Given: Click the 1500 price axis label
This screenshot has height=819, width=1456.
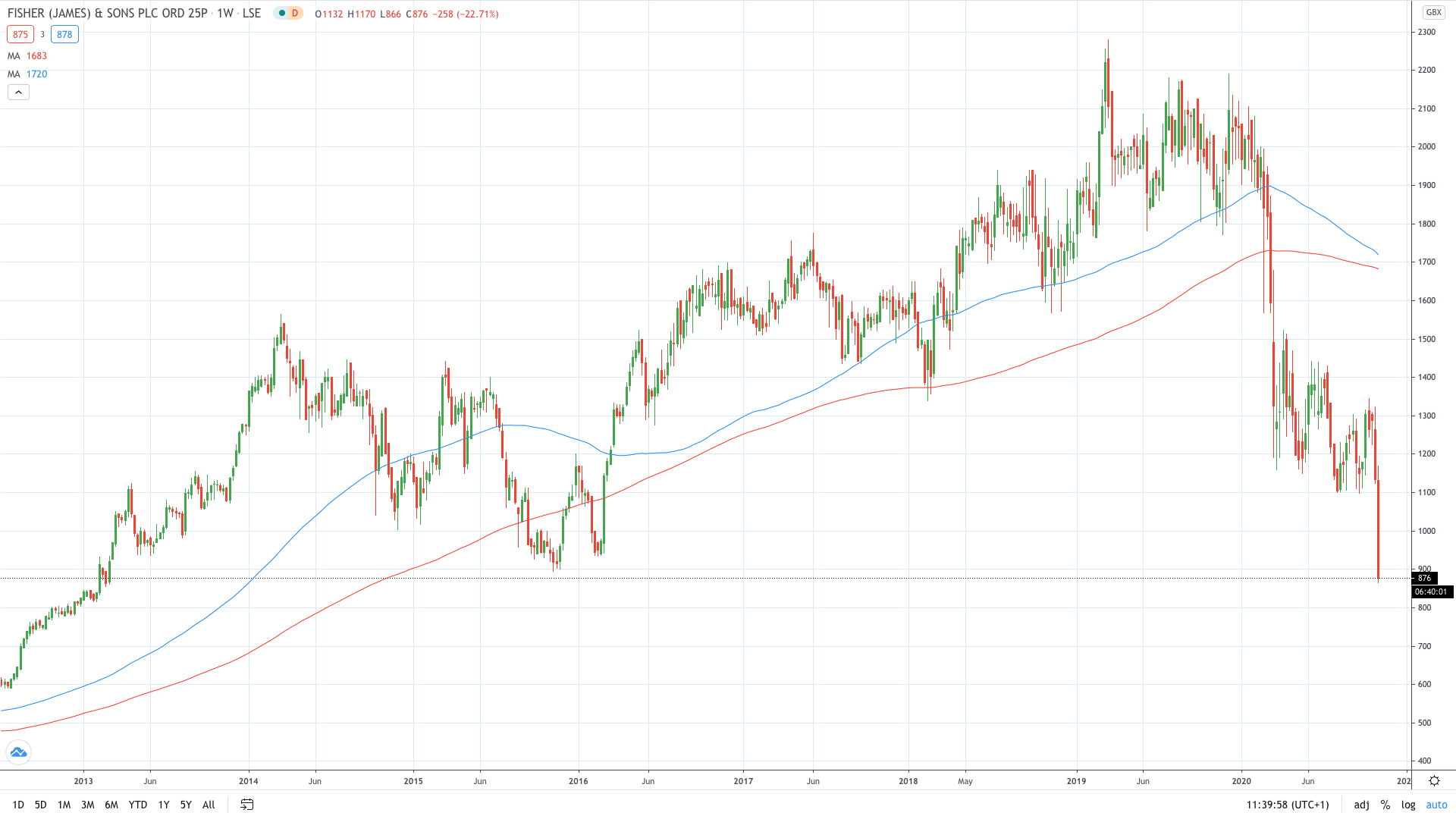Looking at the screenshot, I should click(1426, 339).
